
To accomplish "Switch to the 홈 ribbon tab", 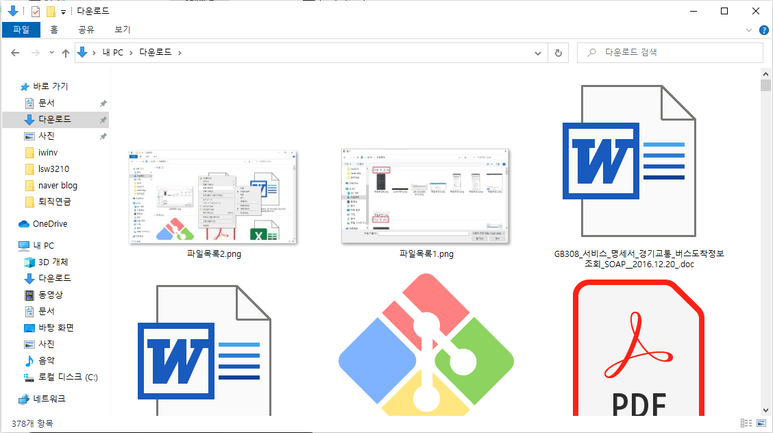I will pos(54,30).
